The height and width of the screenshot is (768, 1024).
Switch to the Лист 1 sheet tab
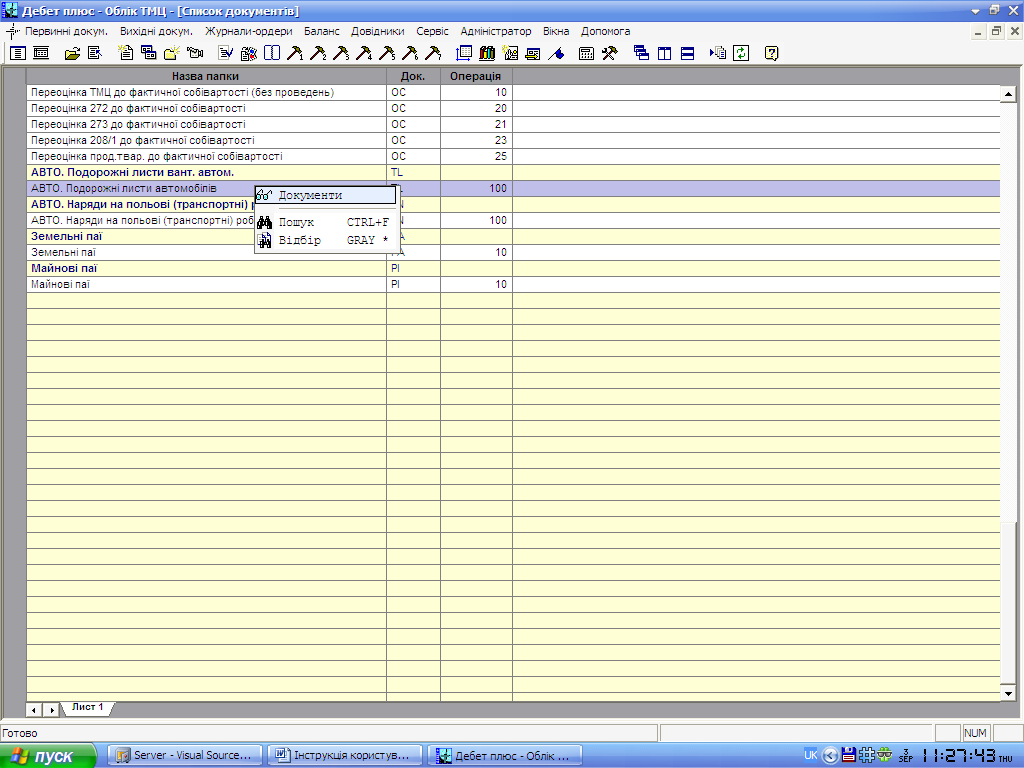[x=88, y=707]
